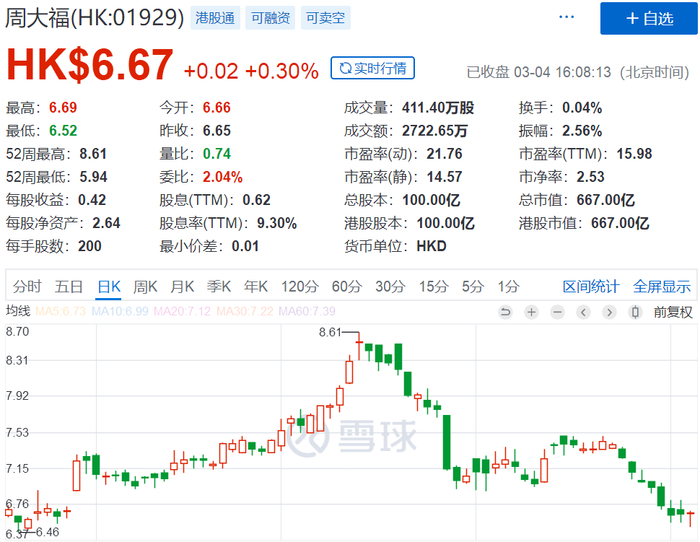
Task: Open the three-dot more options menu
Action: coord(567,17)
